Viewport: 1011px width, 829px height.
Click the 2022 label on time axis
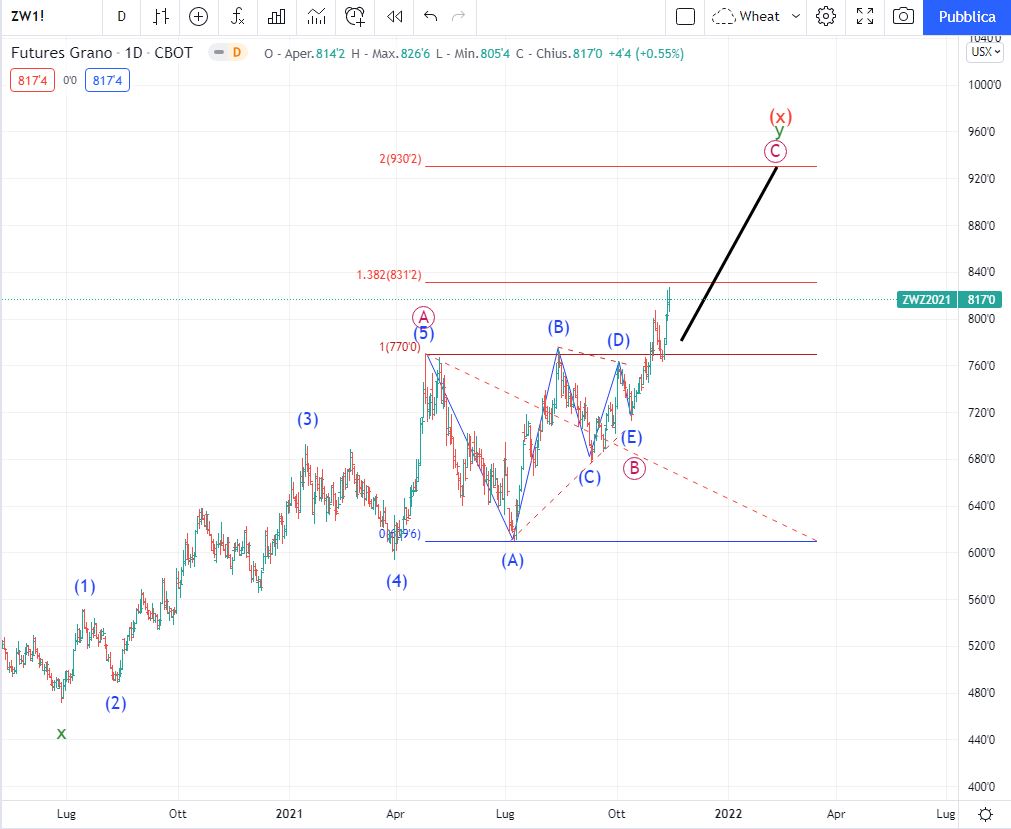[729, 814]
